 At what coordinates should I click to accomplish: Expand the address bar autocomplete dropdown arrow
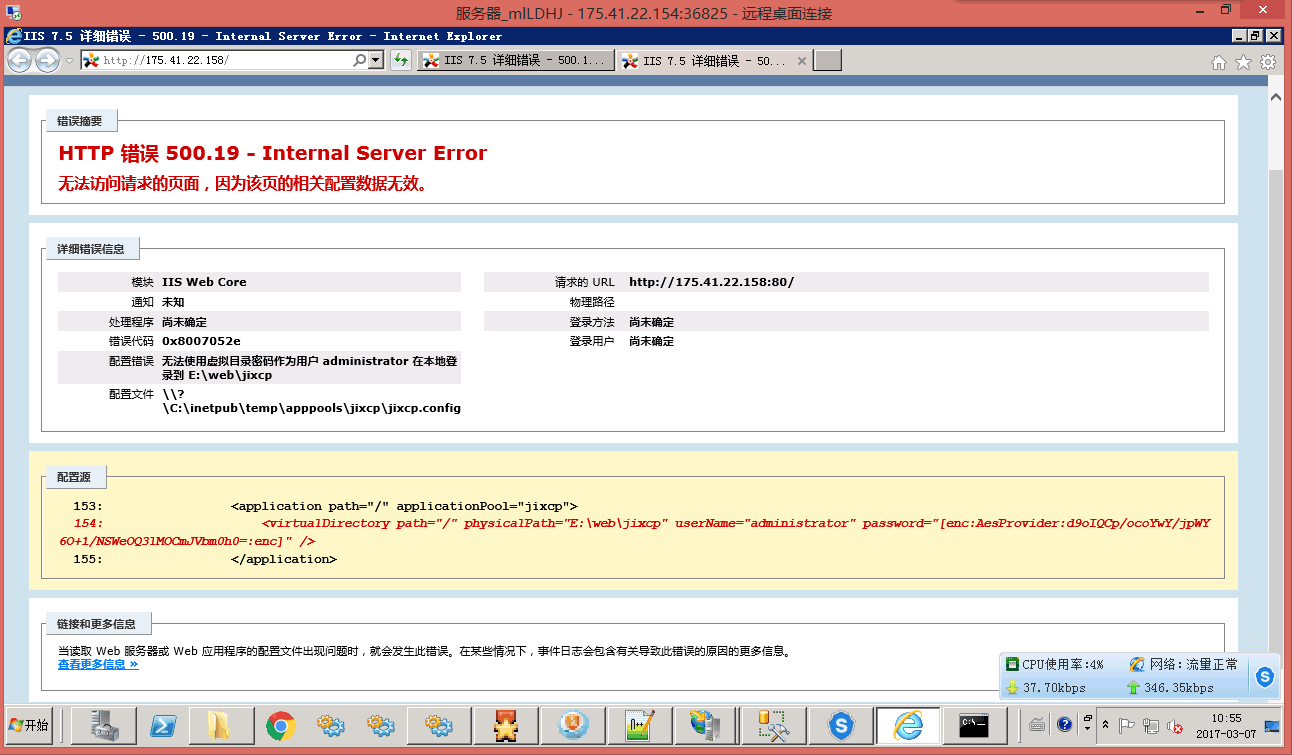pos(377,61)
